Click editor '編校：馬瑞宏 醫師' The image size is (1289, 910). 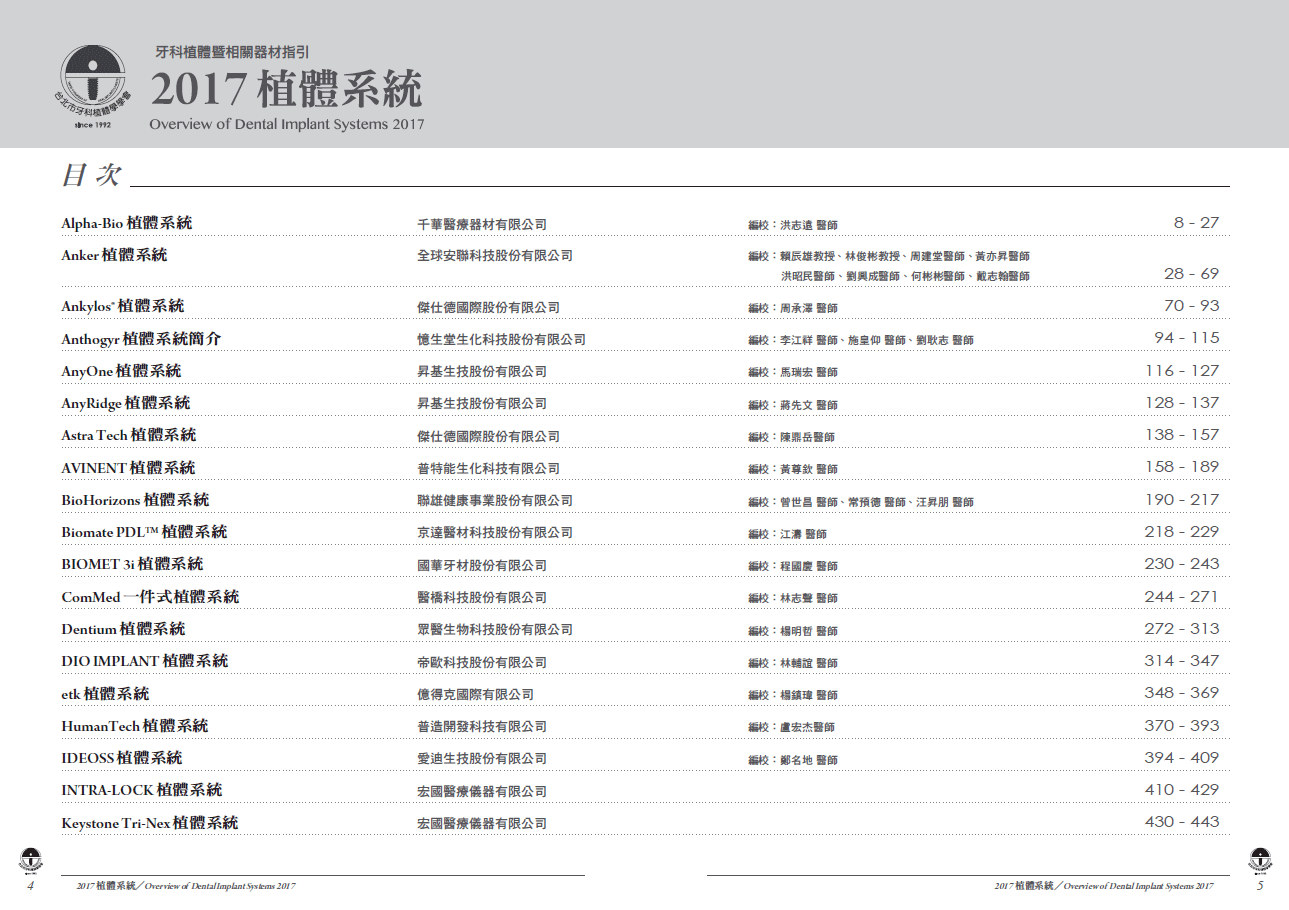pos(793,372)
